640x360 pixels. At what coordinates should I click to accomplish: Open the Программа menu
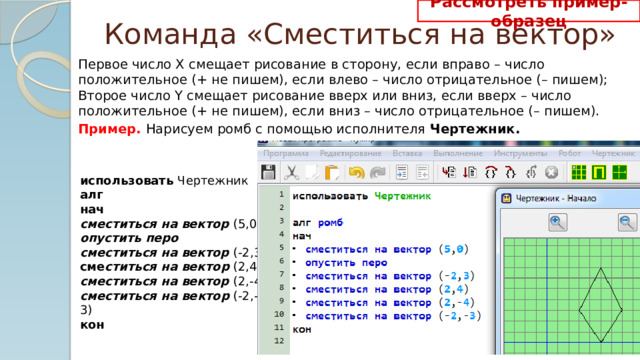(286, 153)
